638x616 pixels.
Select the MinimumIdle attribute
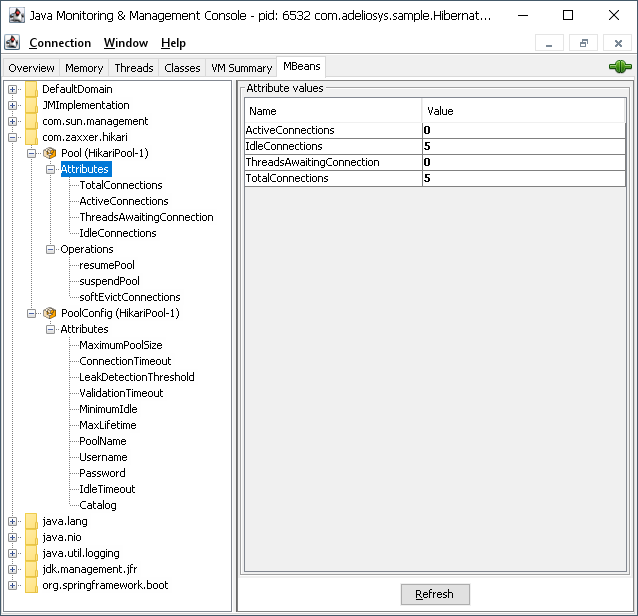point(108,409)
